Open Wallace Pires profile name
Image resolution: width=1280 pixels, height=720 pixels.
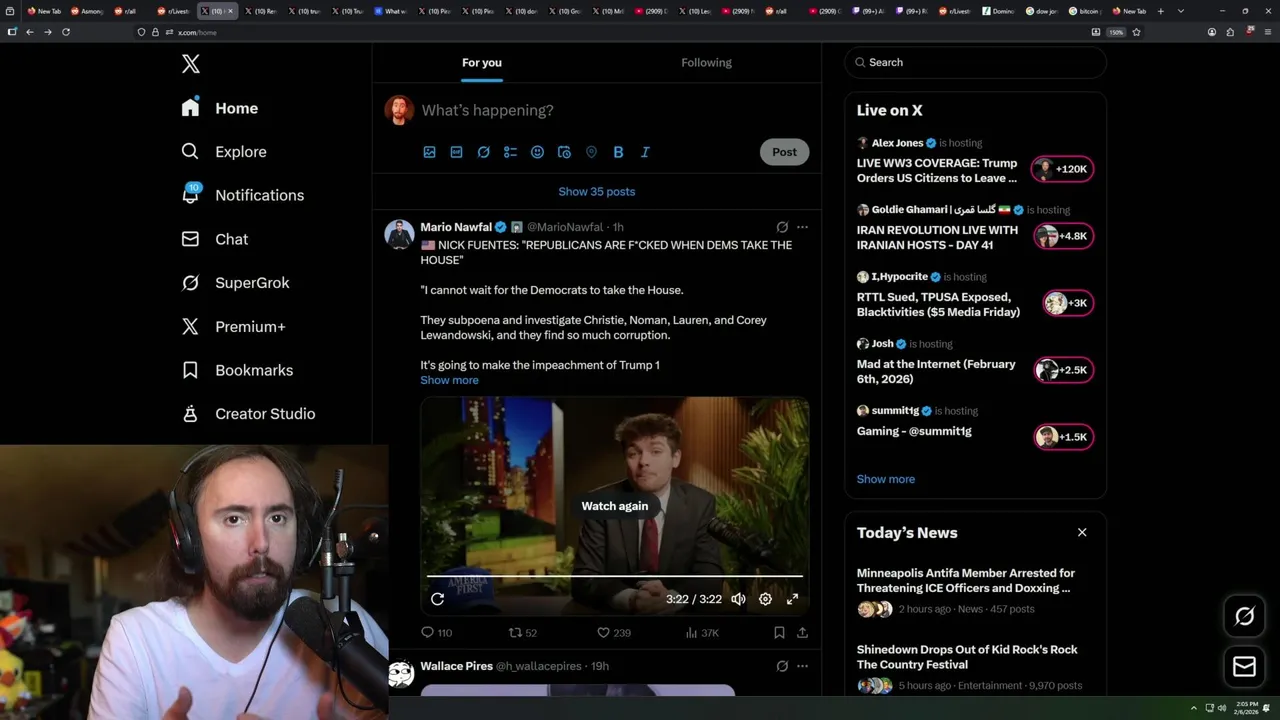tap(456, 666)
